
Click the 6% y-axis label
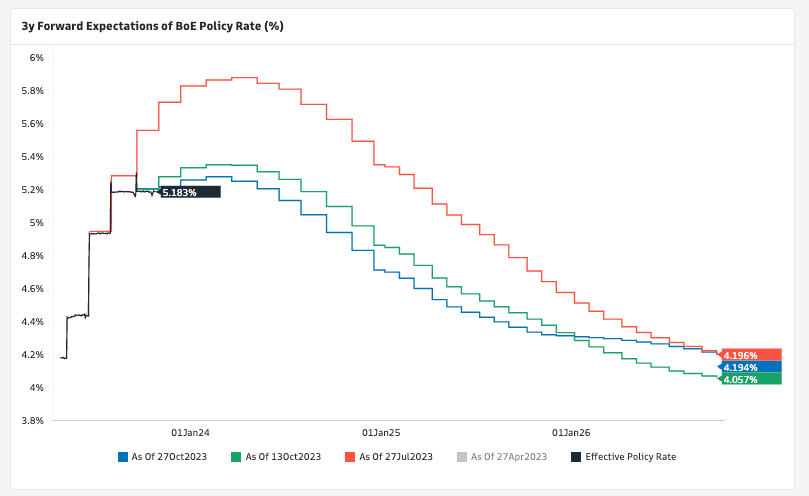(x=36, y=58)
